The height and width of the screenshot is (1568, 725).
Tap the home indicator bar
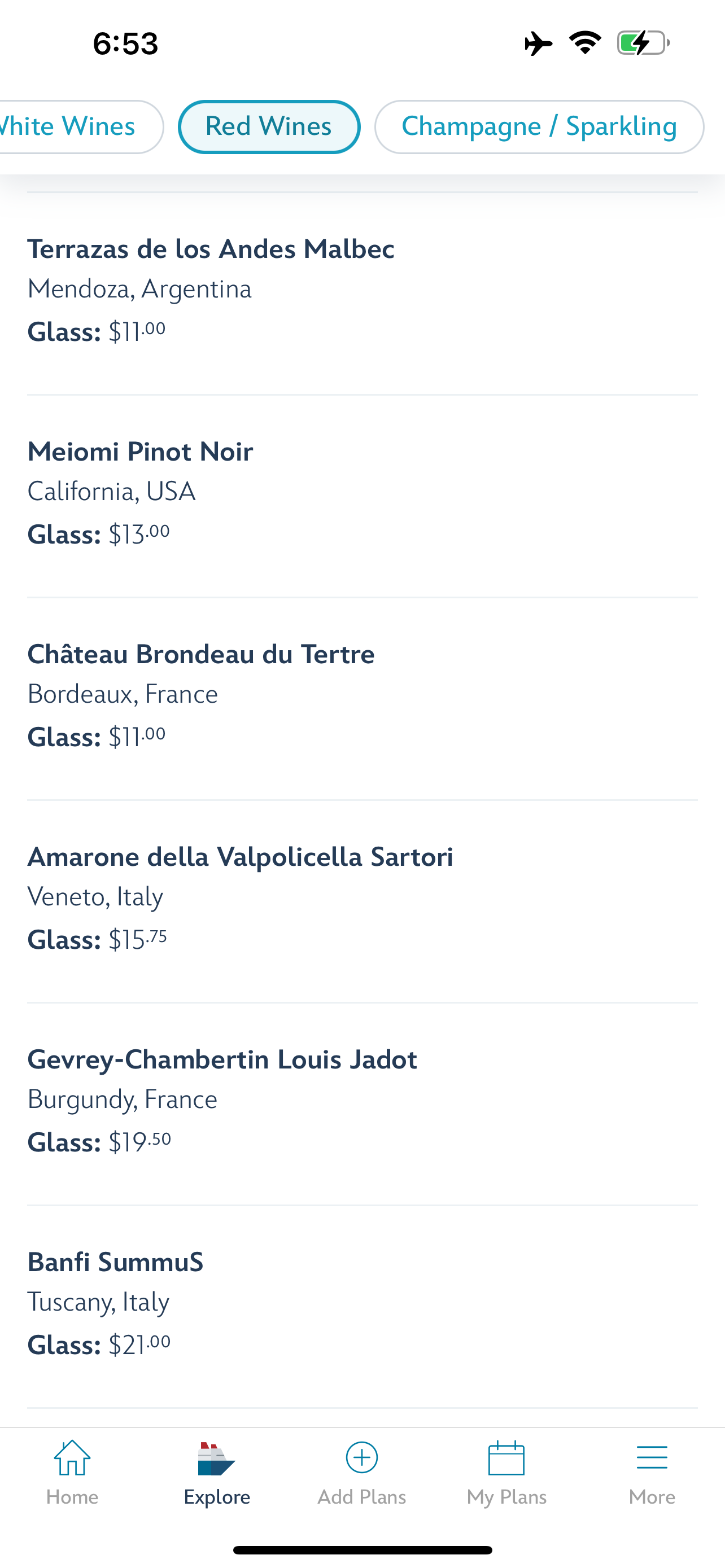point(362,1550)
